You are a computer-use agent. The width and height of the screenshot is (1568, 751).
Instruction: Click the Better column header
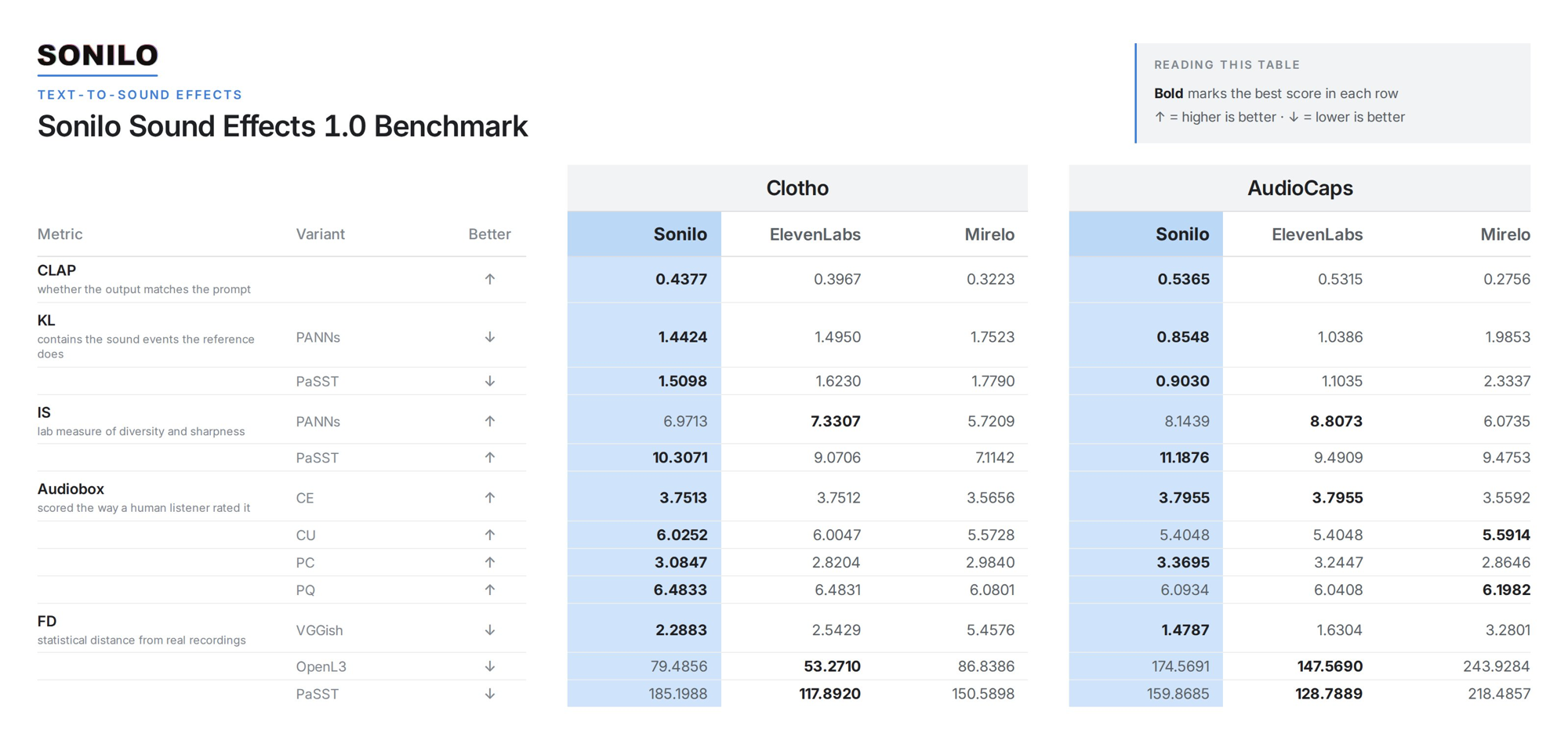pos(489,234)
